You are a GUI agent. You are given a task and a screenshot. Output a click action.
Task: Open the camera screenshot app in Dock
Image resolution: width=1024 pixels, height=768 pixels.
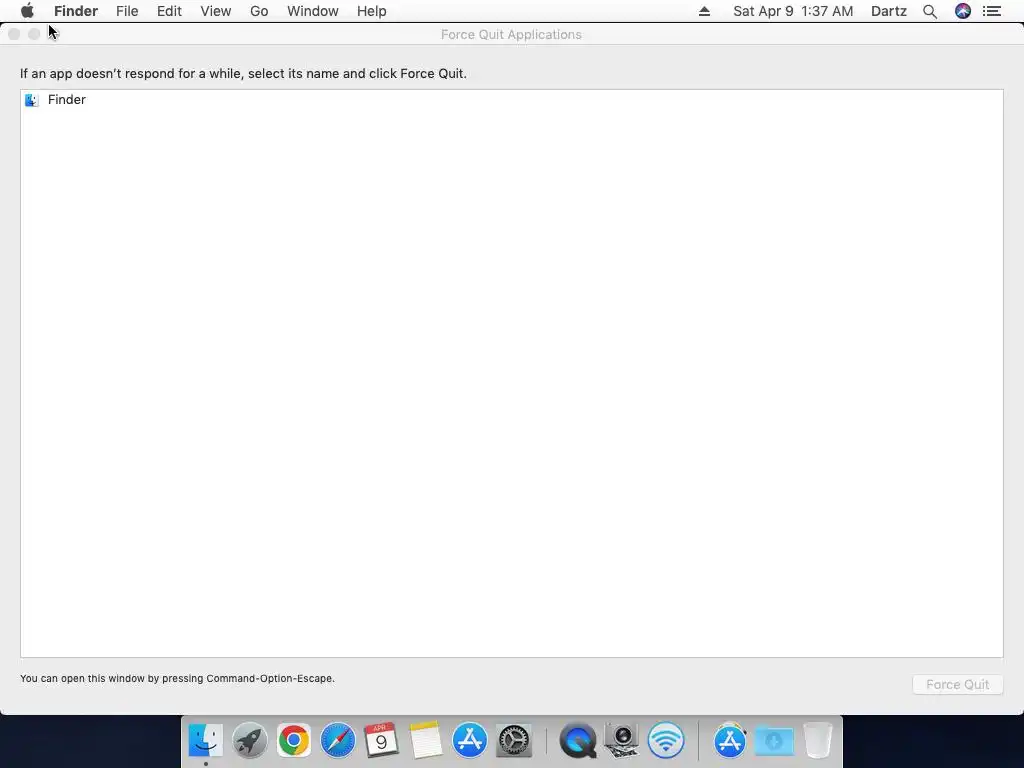click(621, 741)
